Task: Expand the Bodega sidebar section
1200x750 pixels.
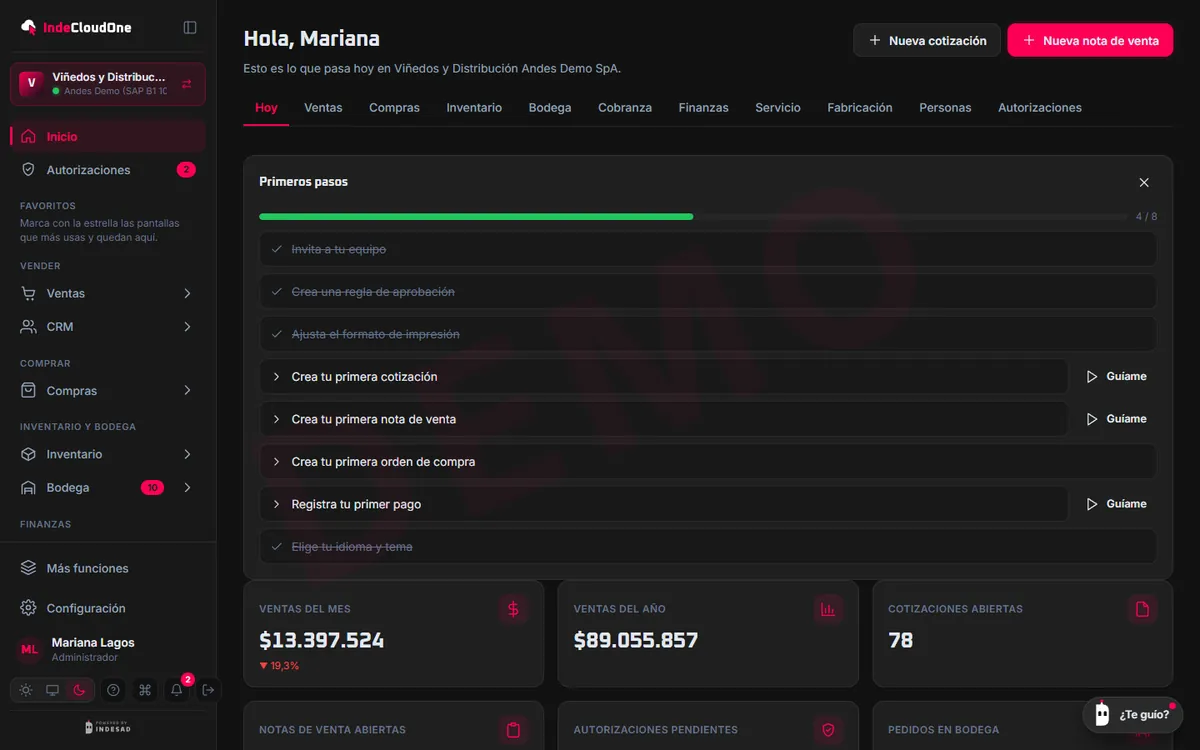Action: pos(108,488)
